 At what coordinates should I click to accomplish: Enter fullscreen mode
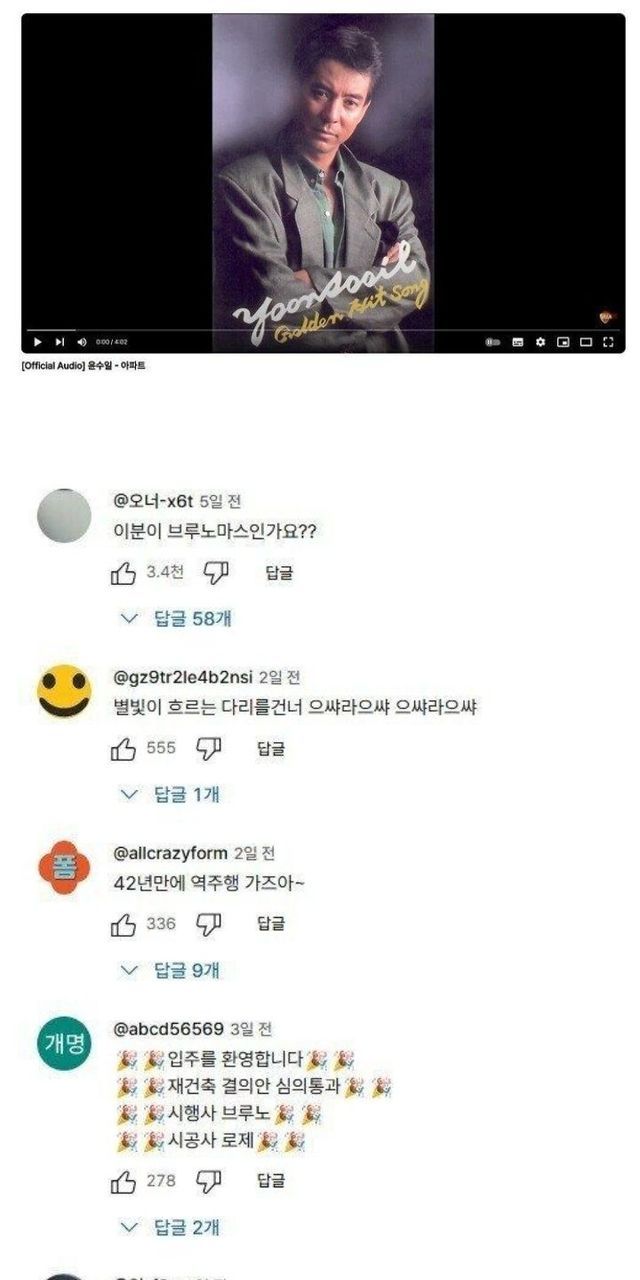607,342
